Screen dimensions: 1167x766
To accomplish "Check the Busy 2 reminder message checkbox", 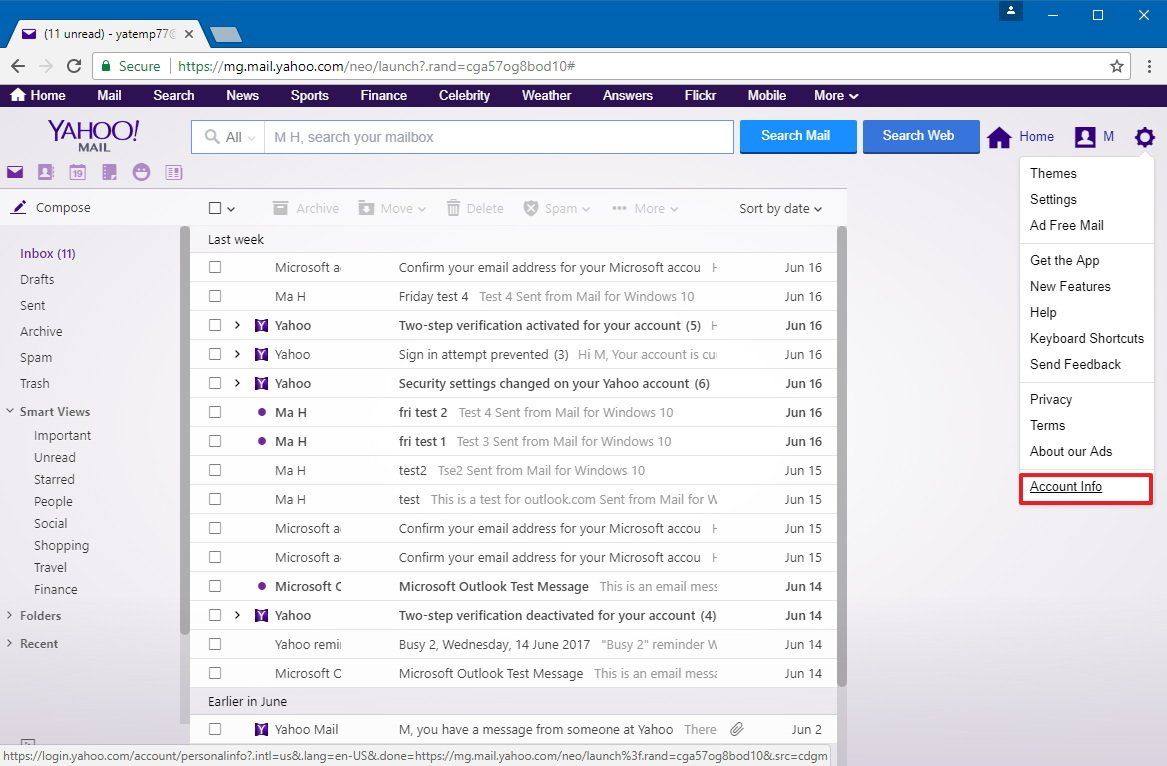I will 215,645.
